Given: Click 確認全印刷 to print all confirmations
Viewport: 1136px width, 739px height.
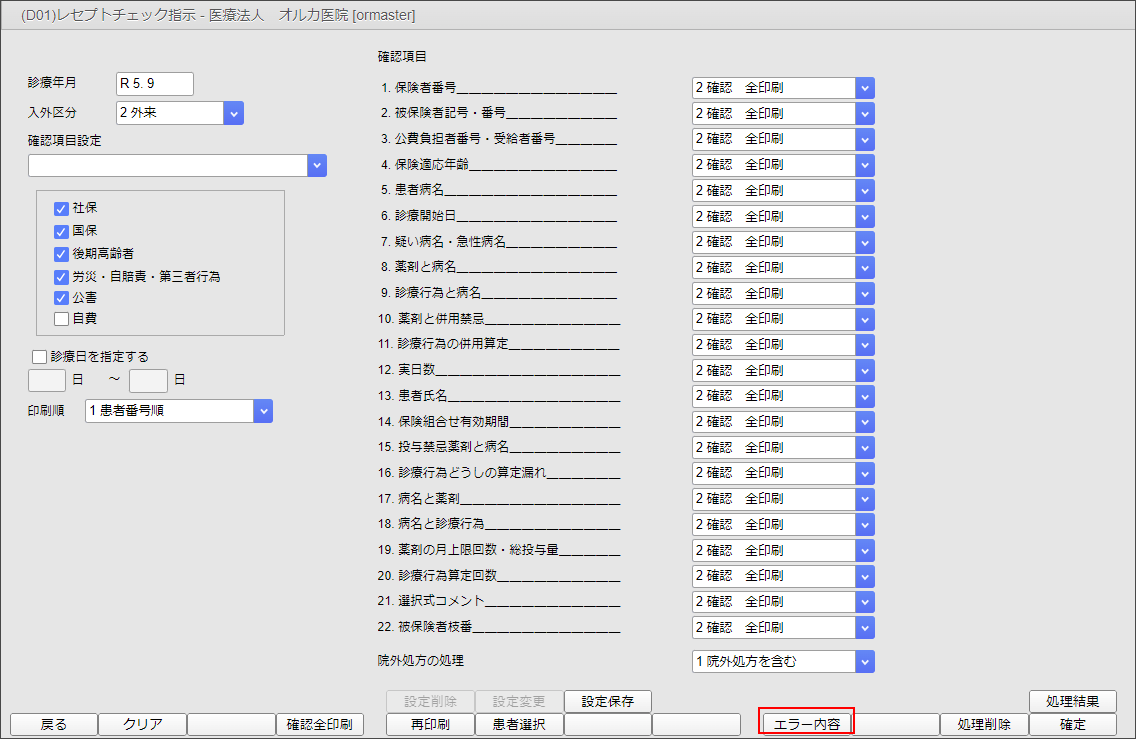Looking at the screenshot, I should point(319,725).
